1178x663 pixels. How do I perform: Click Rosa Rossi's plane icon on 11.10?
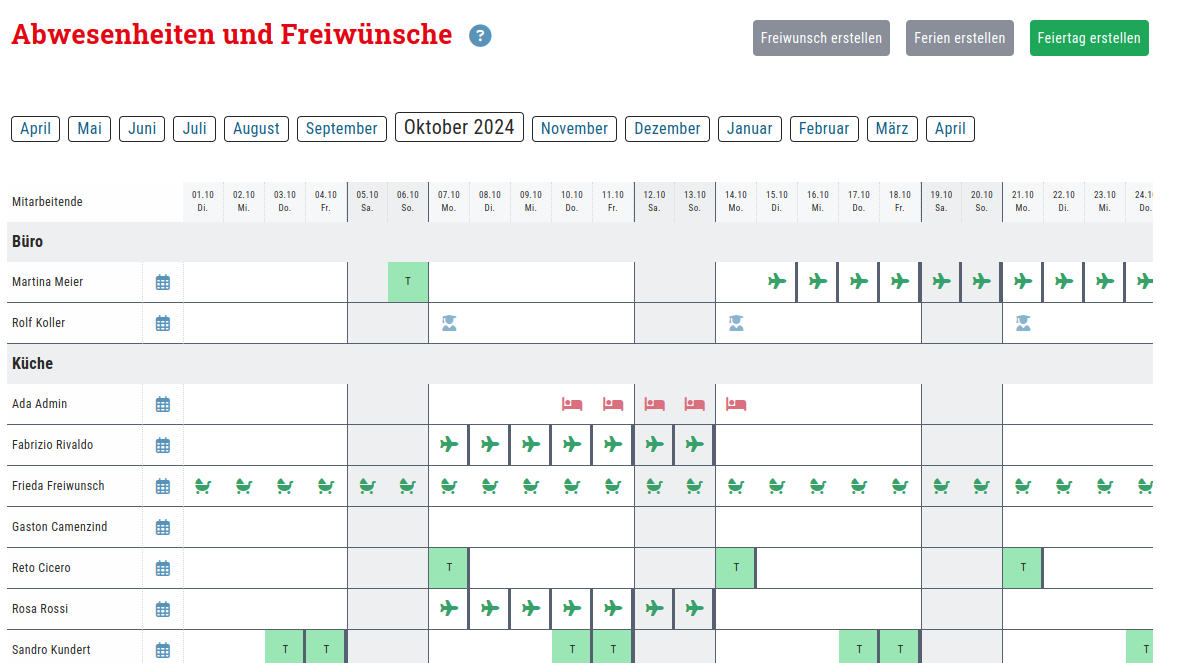[x=613, y=608]
